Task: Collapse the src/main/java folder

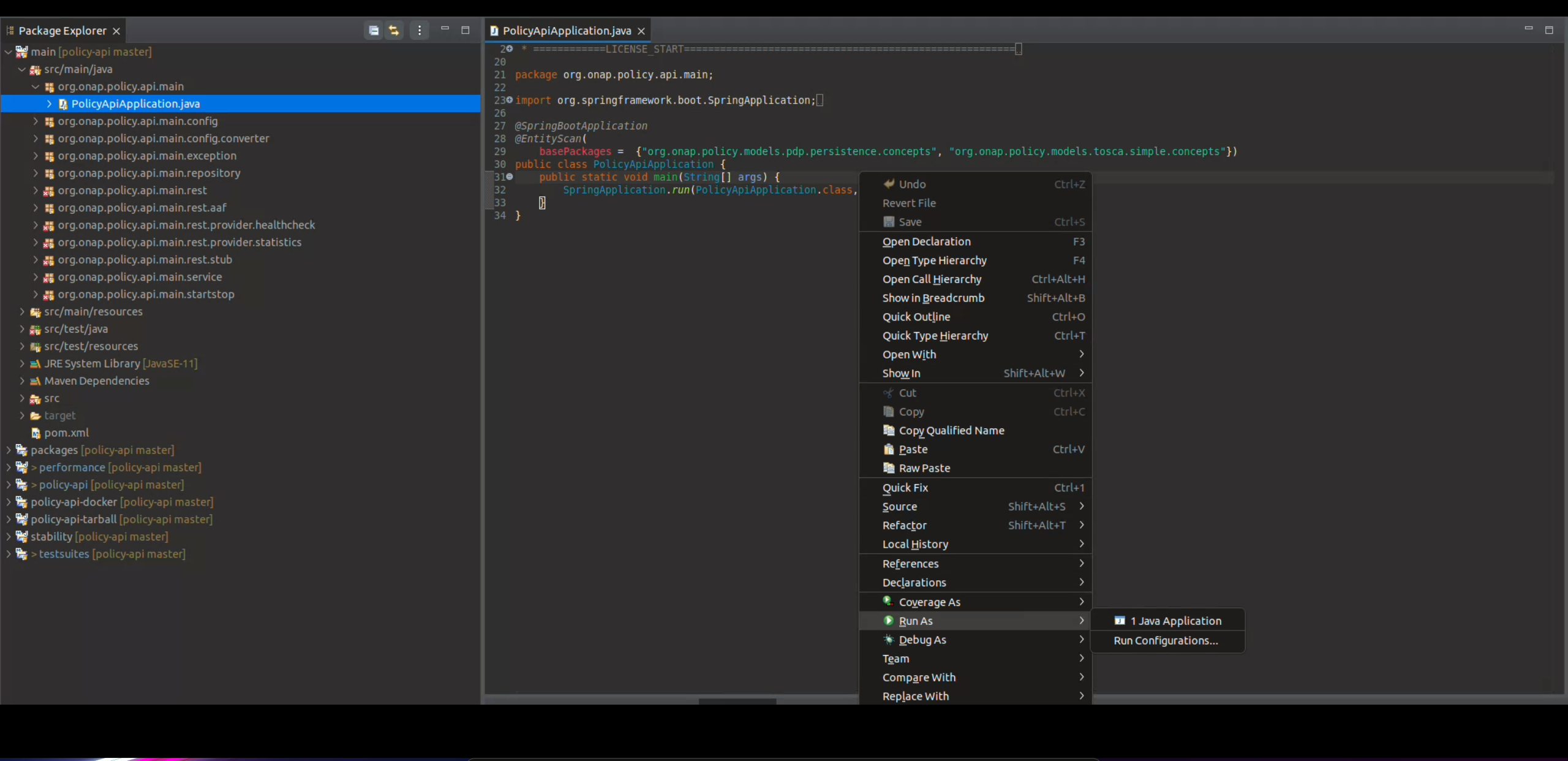Action: tap(21, 69)
